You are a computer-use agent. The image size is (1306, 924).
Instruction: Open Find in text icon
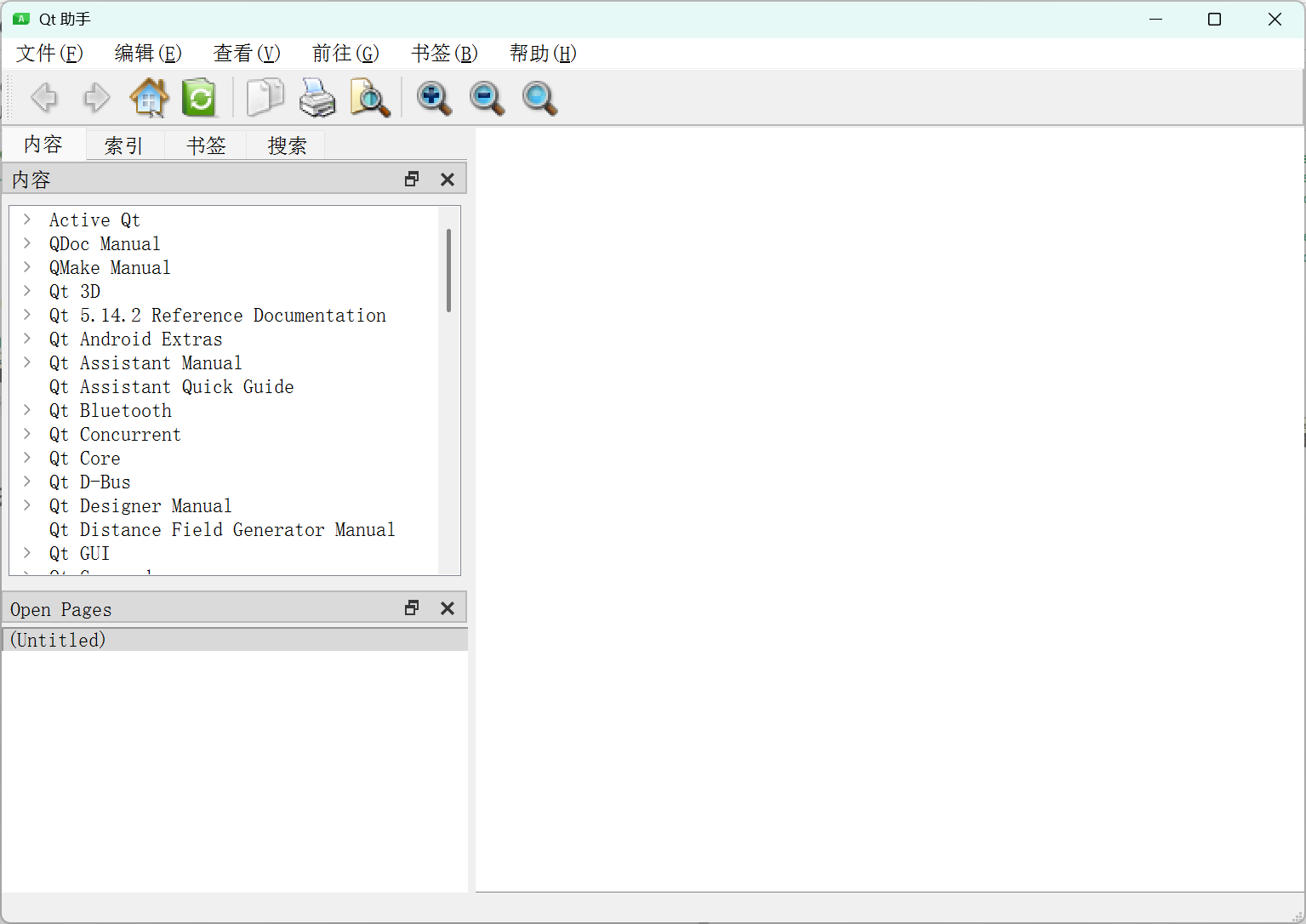(x=370, y=98)
